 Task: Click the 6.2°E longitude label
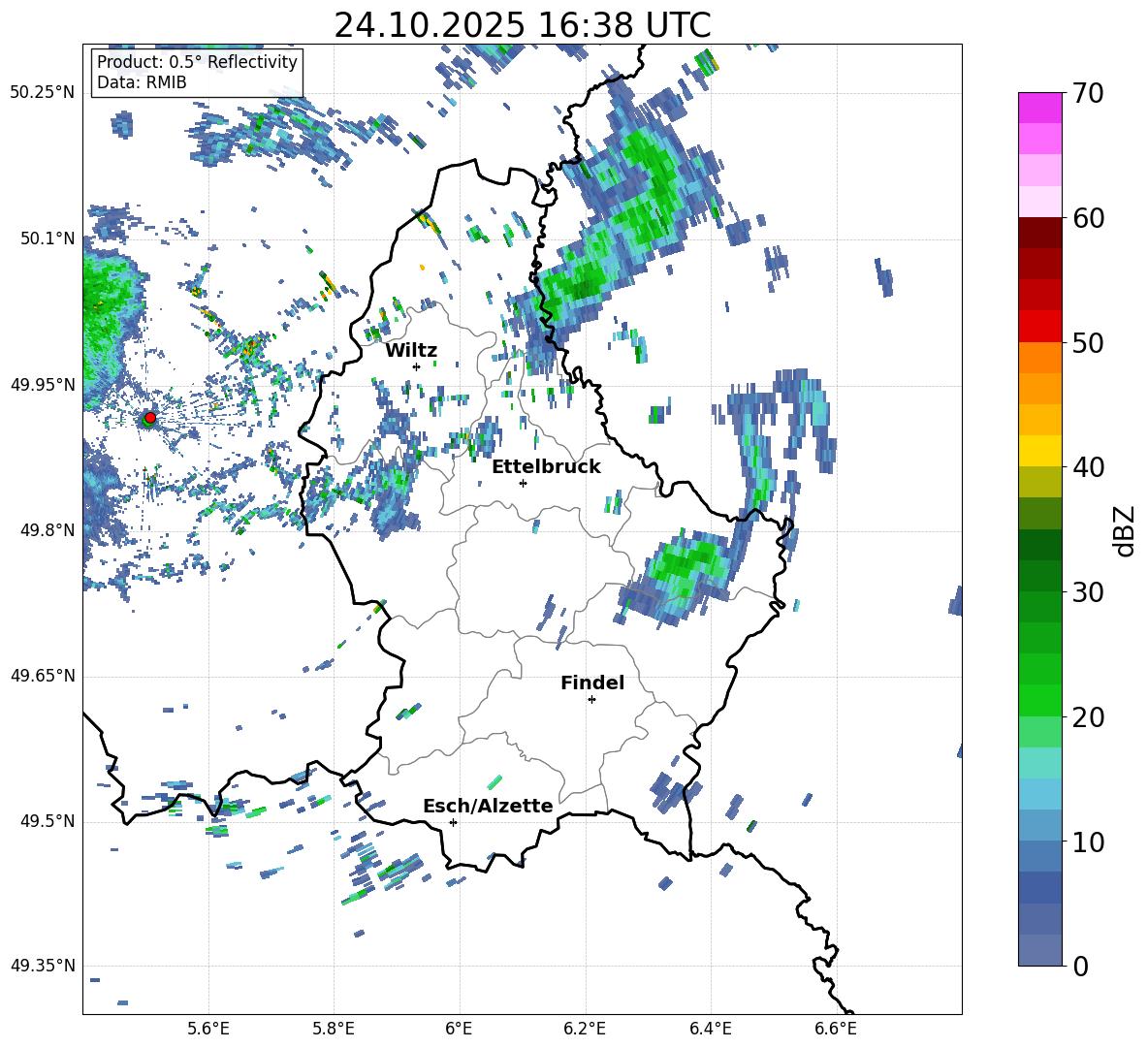click(585, 1029)
